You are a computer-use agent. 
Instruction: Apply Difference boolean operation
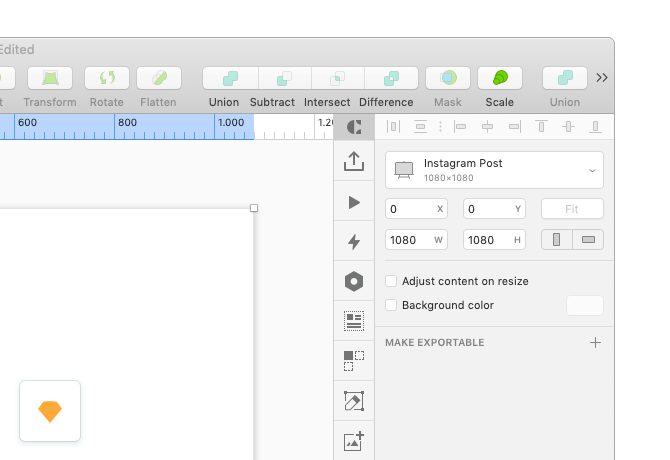pyautogui.click(x=391, y=78)
